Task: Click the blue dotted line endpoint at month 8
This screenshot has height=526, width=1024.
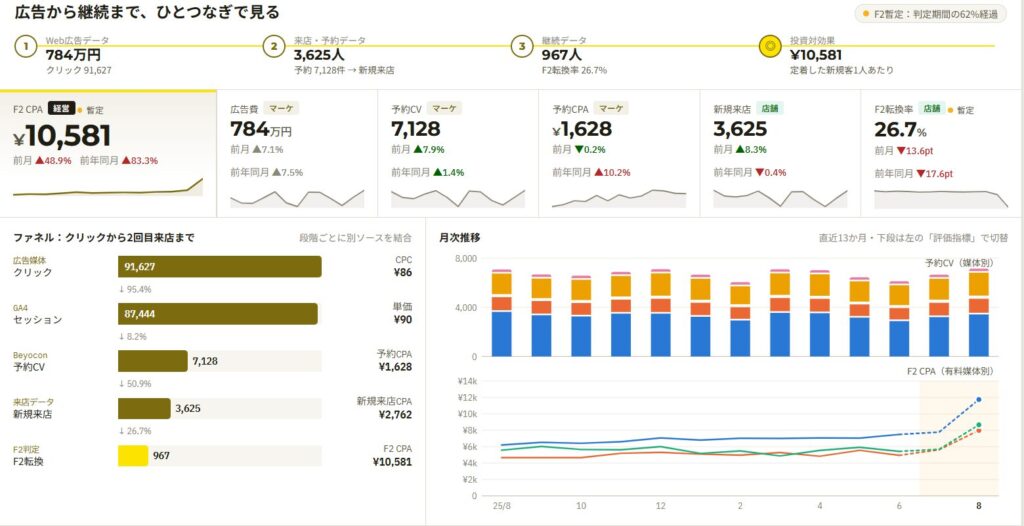Action: click(978, 399)
